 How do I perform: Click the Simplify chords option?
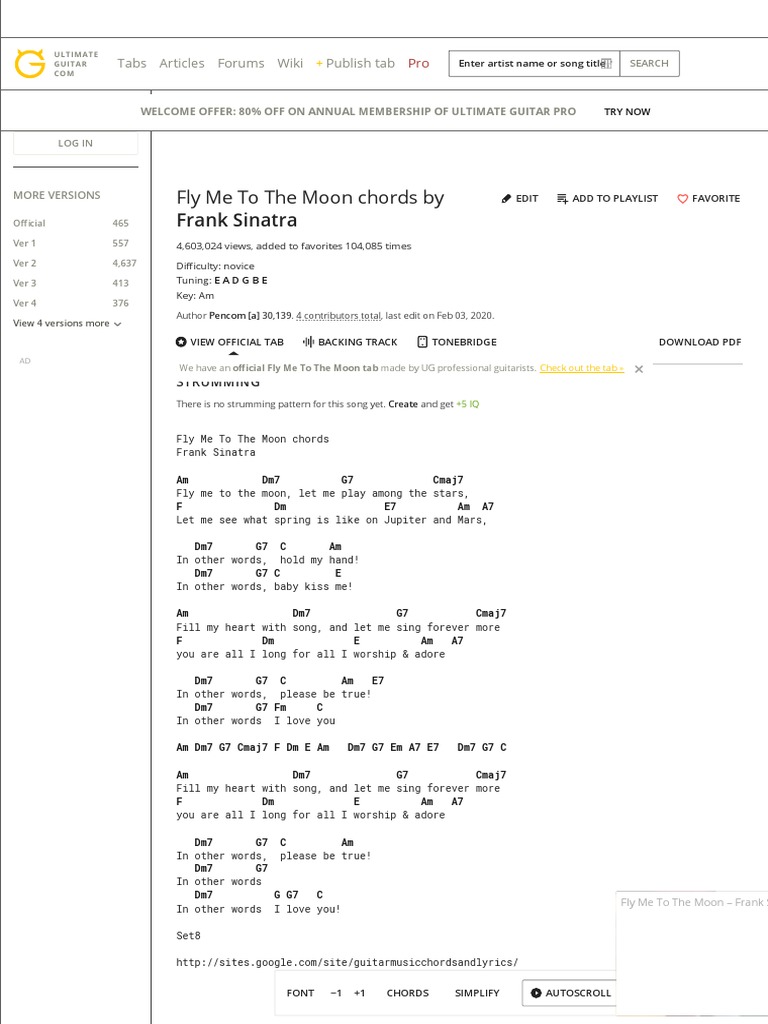tap(477, 993)
